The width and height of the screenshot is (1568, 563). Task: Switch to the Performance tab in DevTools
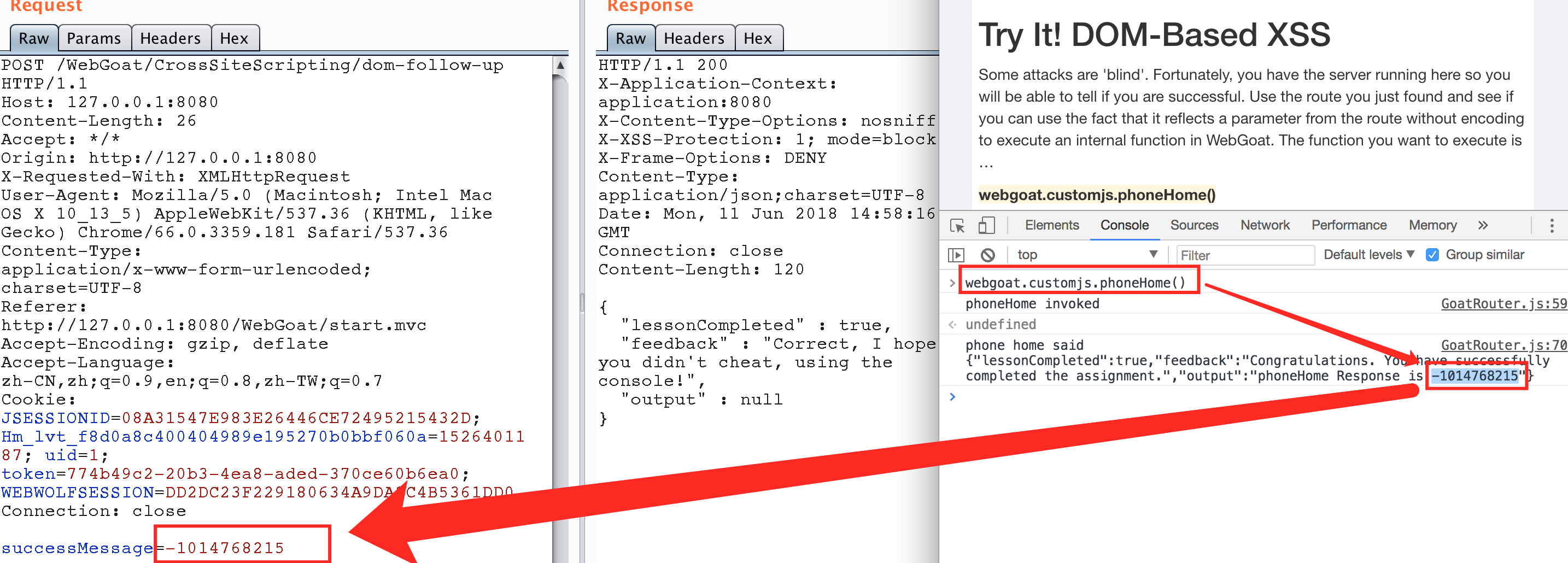tap(1348, 225)
